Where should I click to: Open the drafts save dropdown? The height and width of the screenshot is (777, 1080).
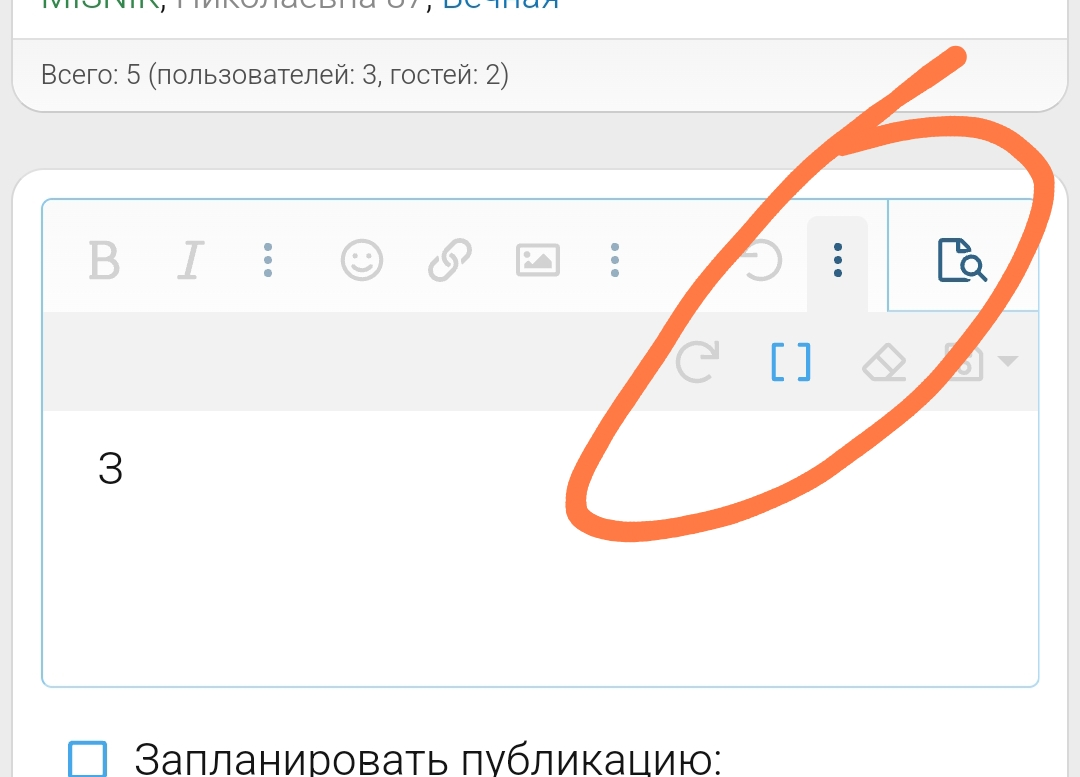pyautogui.click(x=981, y=362)
